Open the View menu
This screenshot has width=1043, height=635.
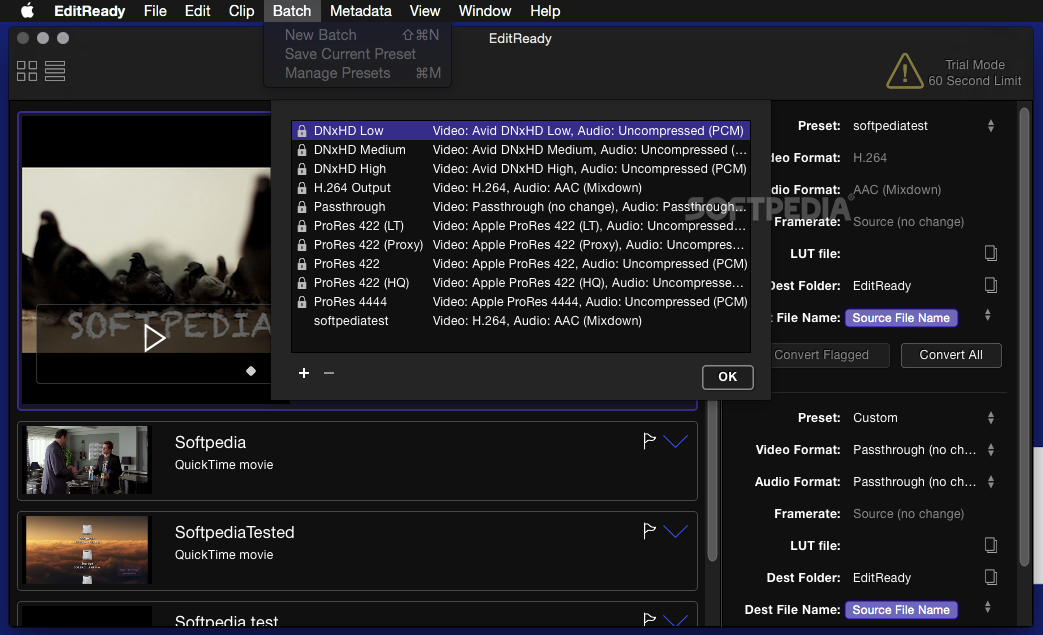[x=424, y=11]
